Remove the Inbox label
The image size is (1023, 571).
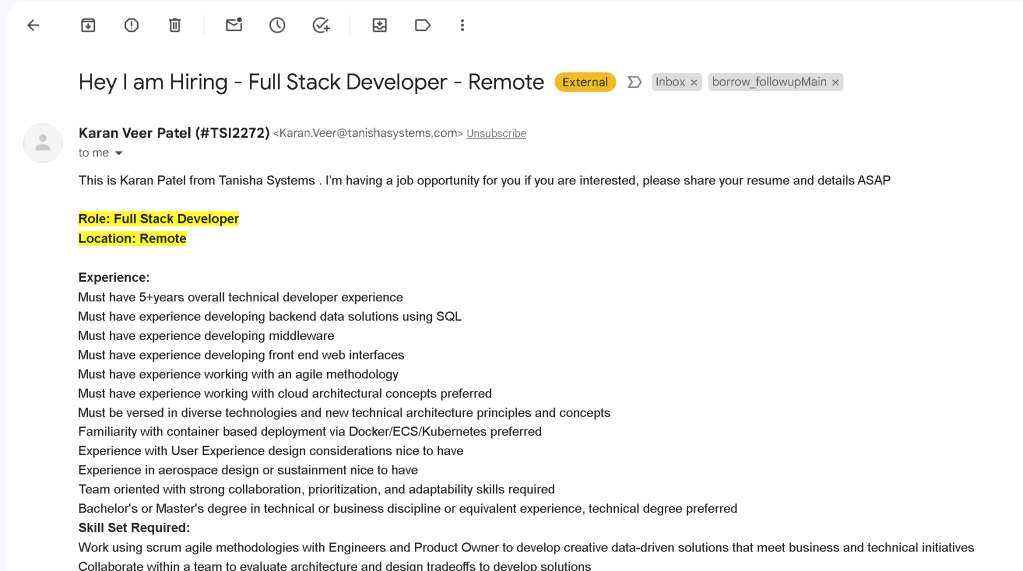694,82
